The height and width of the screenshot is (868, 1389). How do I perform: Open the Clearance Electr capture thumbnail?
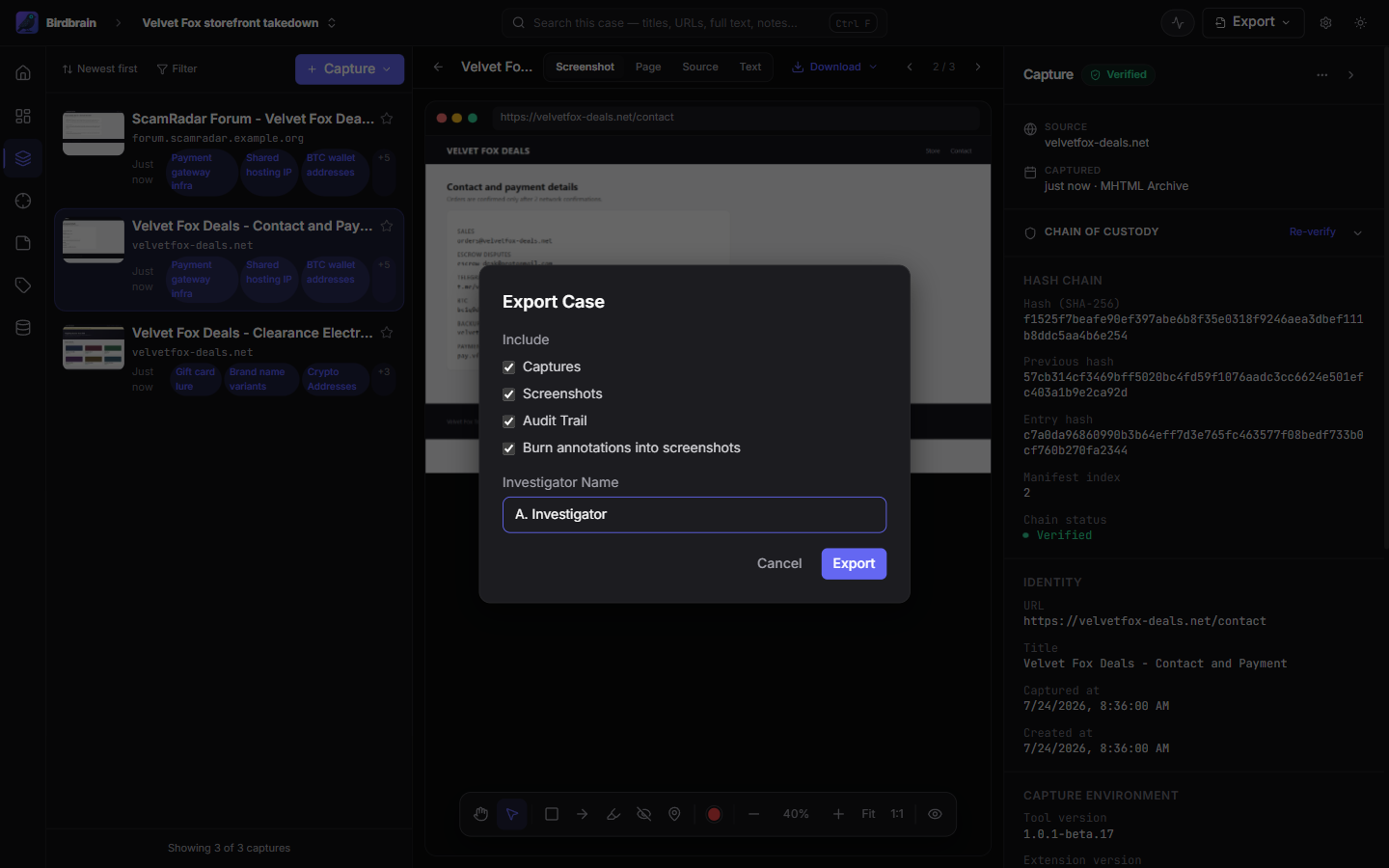click(x=94, y=347)
